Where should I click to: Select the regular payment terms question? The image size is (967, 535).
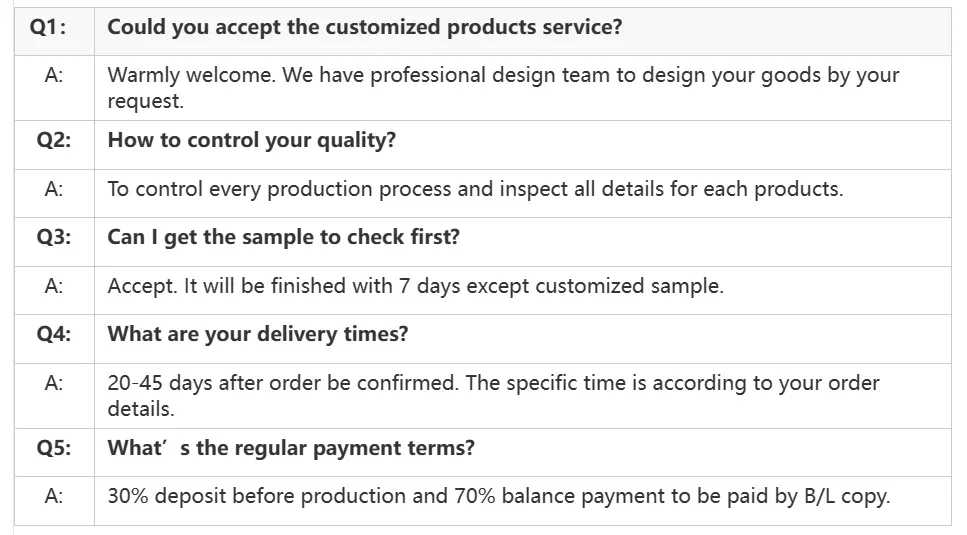click(291, 448)
